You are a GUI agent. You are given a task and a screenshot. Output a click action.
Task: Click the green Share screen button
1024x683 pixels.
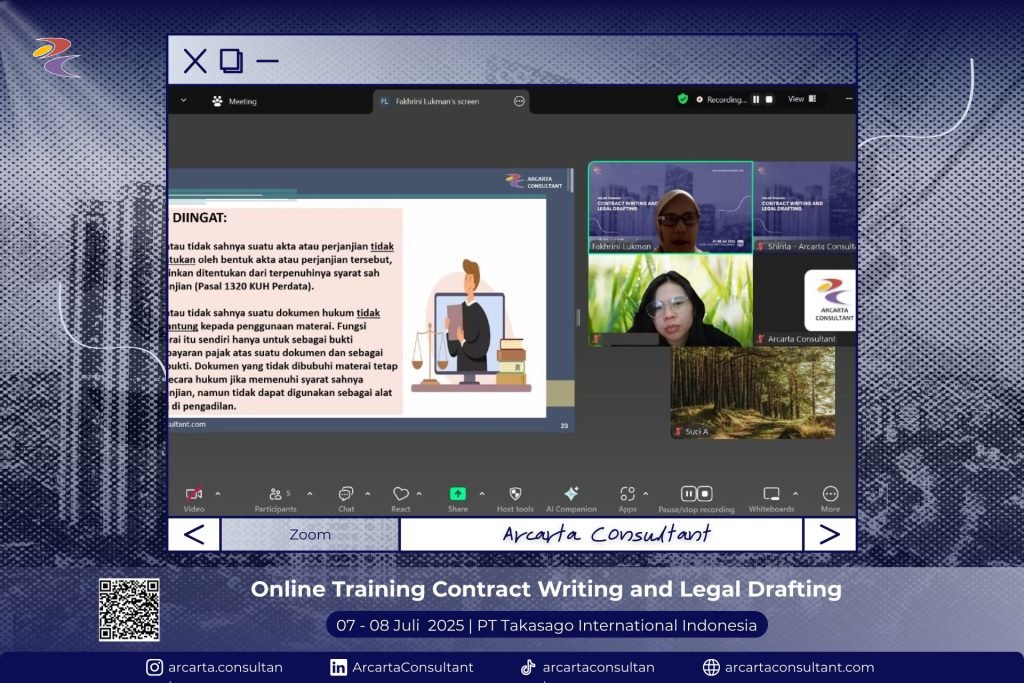pyautogui.click(x=457, y=494)
